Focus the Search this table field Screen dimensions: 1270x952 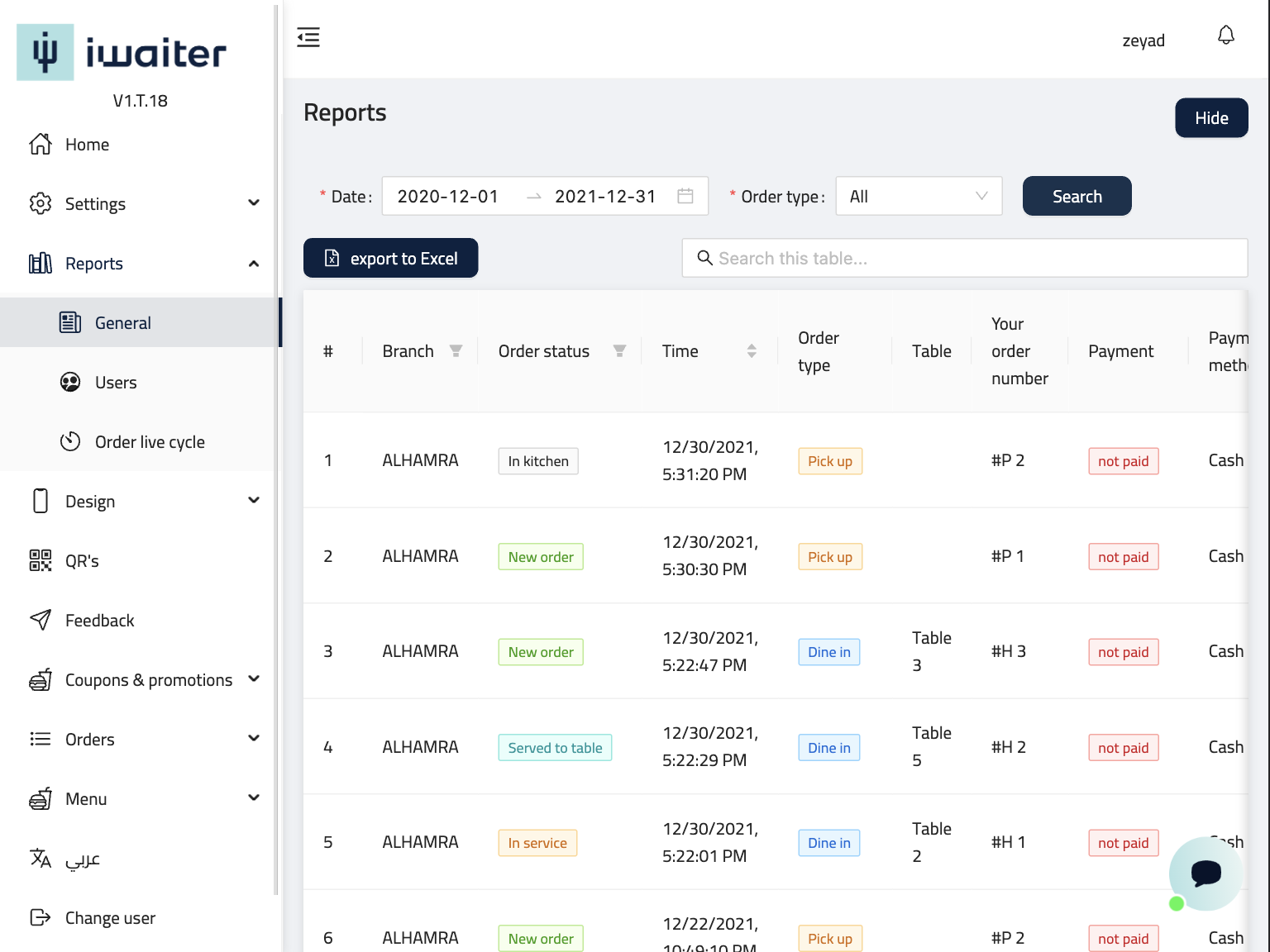964,259
